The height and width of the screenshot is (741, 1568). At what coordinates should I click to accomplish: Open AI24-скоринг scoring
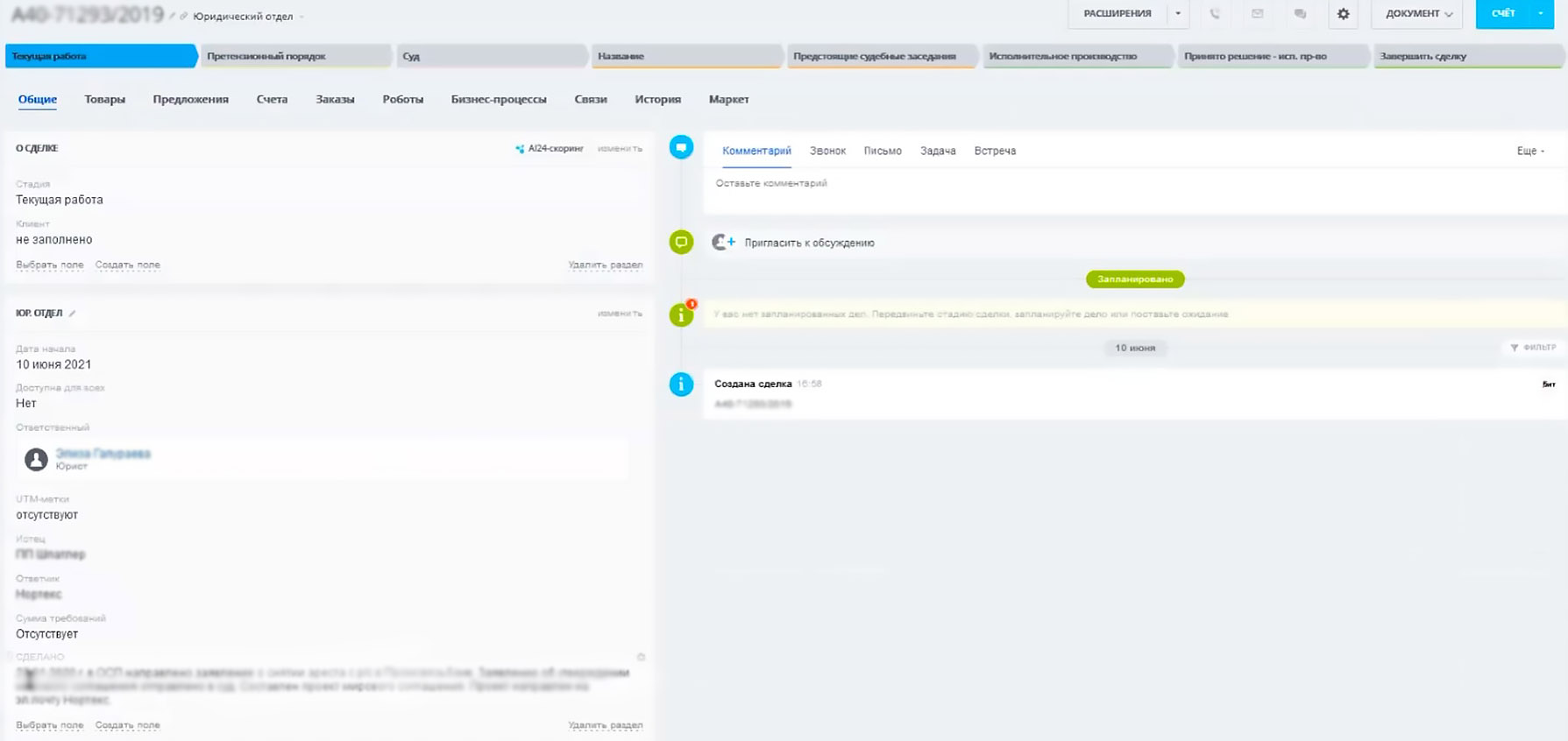pyautogui.click(x=550, y=149)
